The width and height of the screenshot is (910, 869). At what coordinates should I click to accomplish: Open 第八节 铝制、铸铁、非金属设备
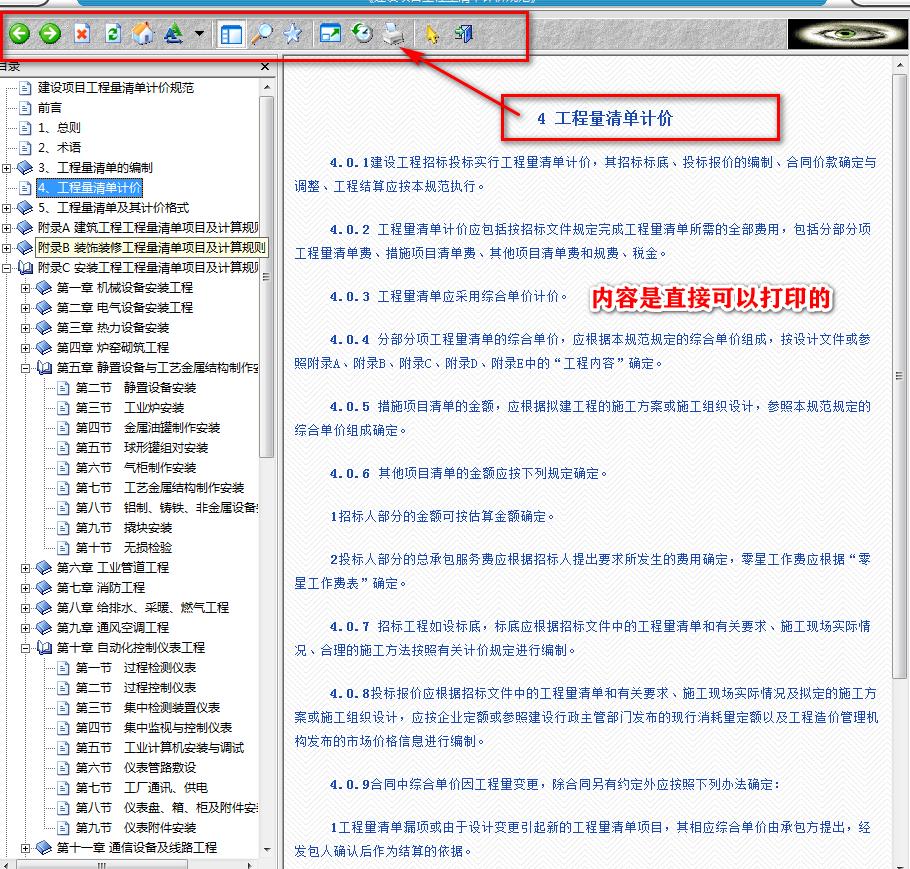[x=167, y=508]
